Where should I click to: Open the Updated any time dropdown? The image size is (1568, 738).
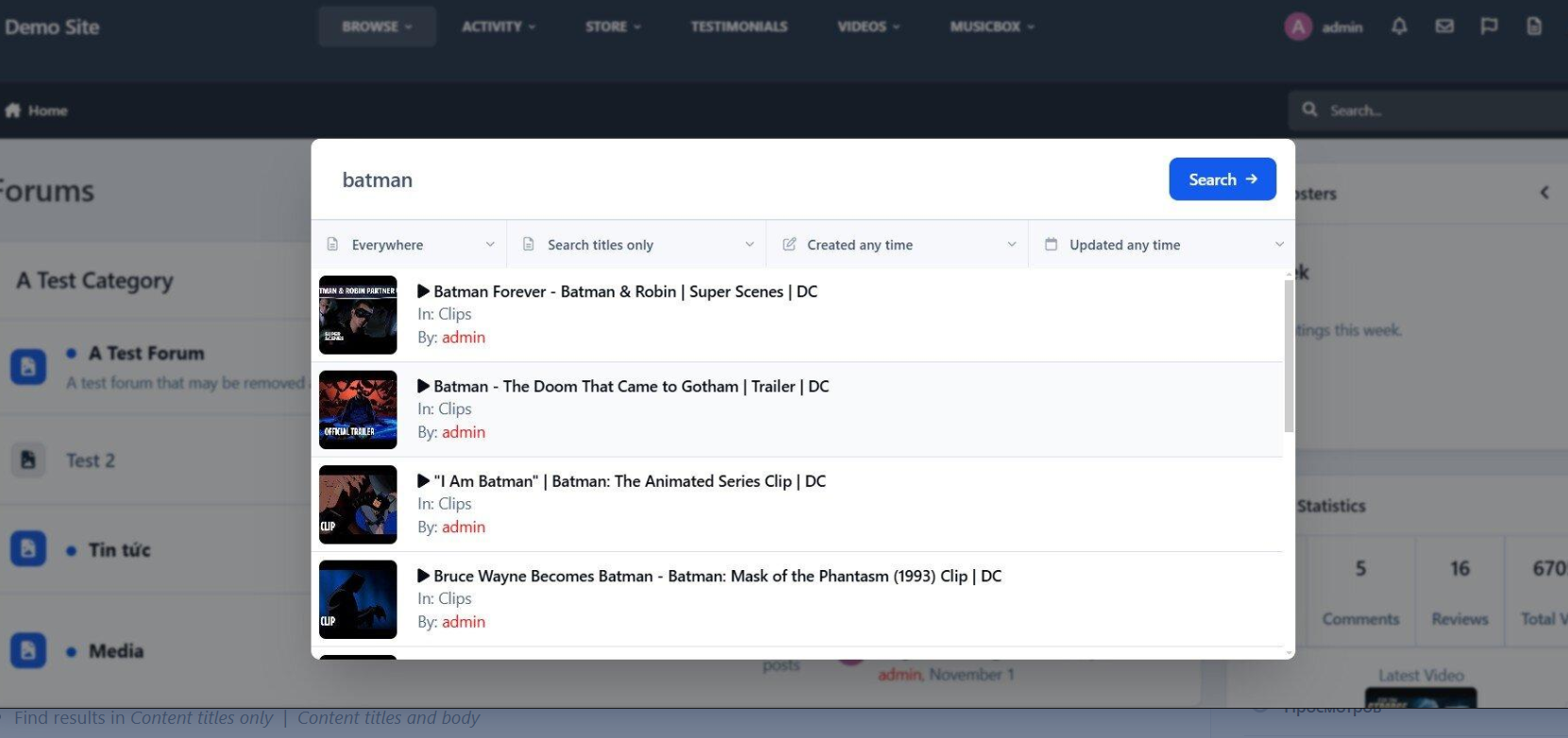[x=1162, y=244]
